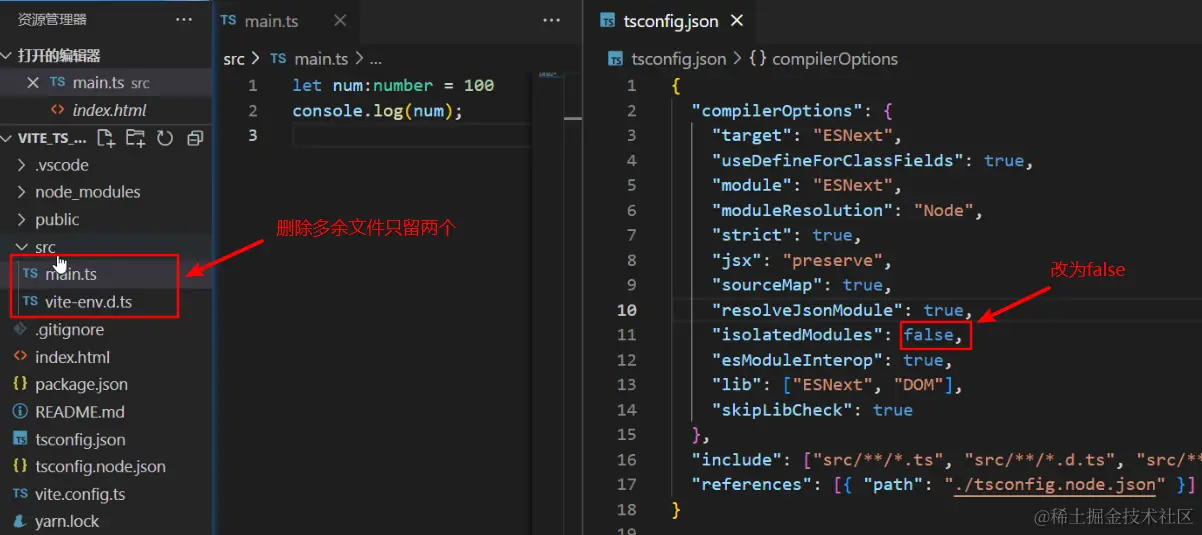Click main.ts breadcrumb in editor
The height and width of the screenshot is (535, 1202).
point(319,59)
